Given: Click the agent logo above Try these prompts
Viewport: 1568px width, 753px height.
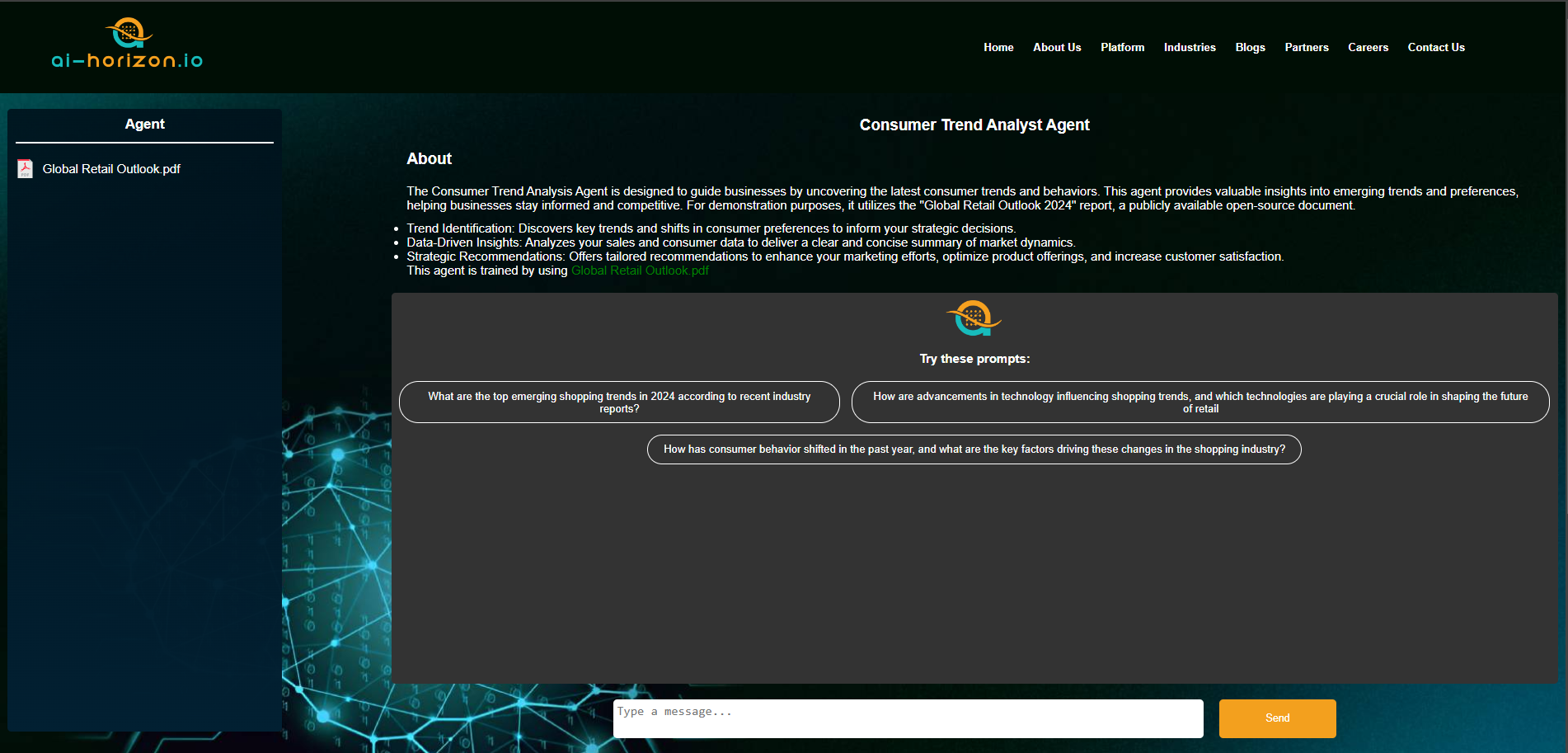Looking at the screenshot, I should coord(974,318).
